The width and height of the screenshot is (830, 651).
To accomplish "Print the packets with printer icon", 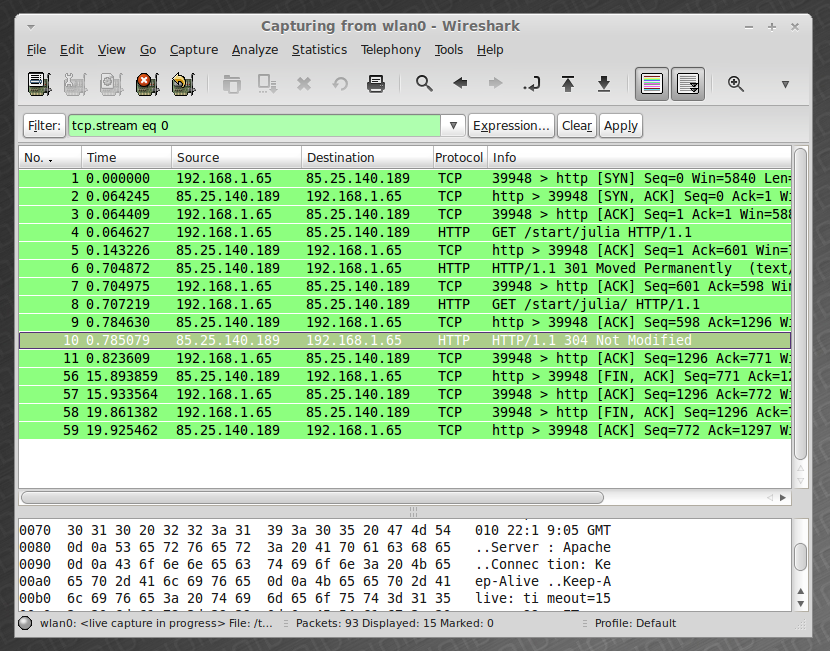I will click(x=376, y=84).
